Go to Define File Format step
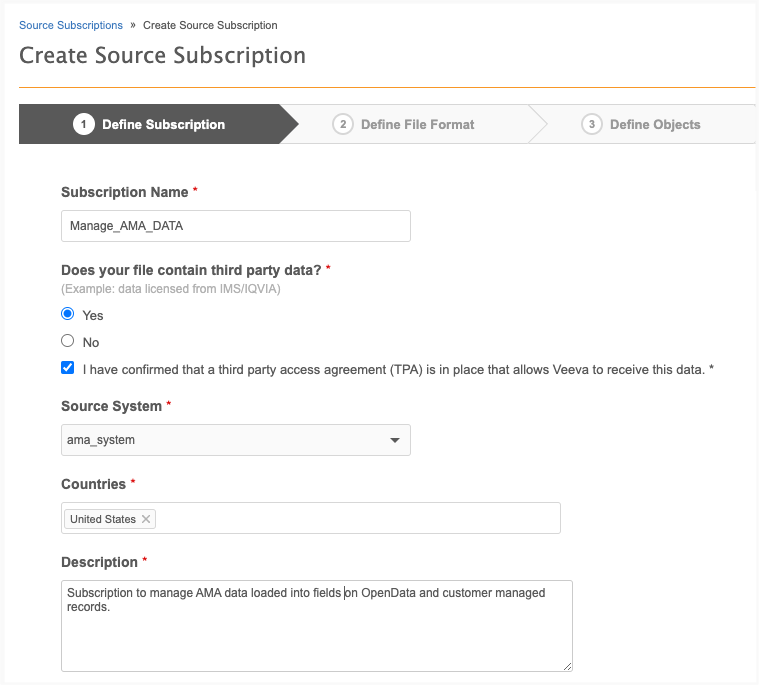This screenshot has height=685, width=759. point(417,125)
